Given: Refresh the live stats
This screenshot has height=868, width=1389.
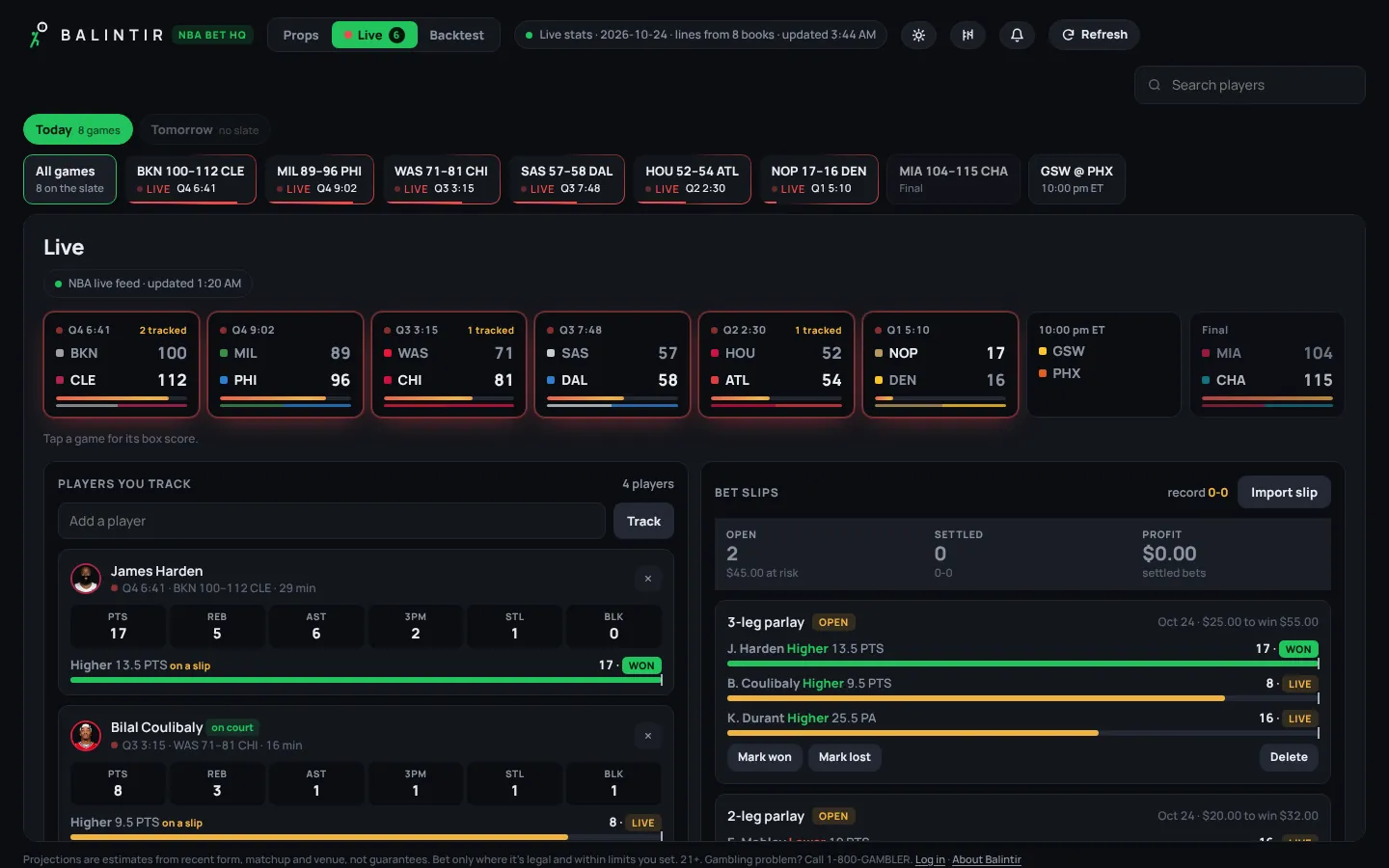Looking at the screenshot, I should click(x=1094, y=35).
